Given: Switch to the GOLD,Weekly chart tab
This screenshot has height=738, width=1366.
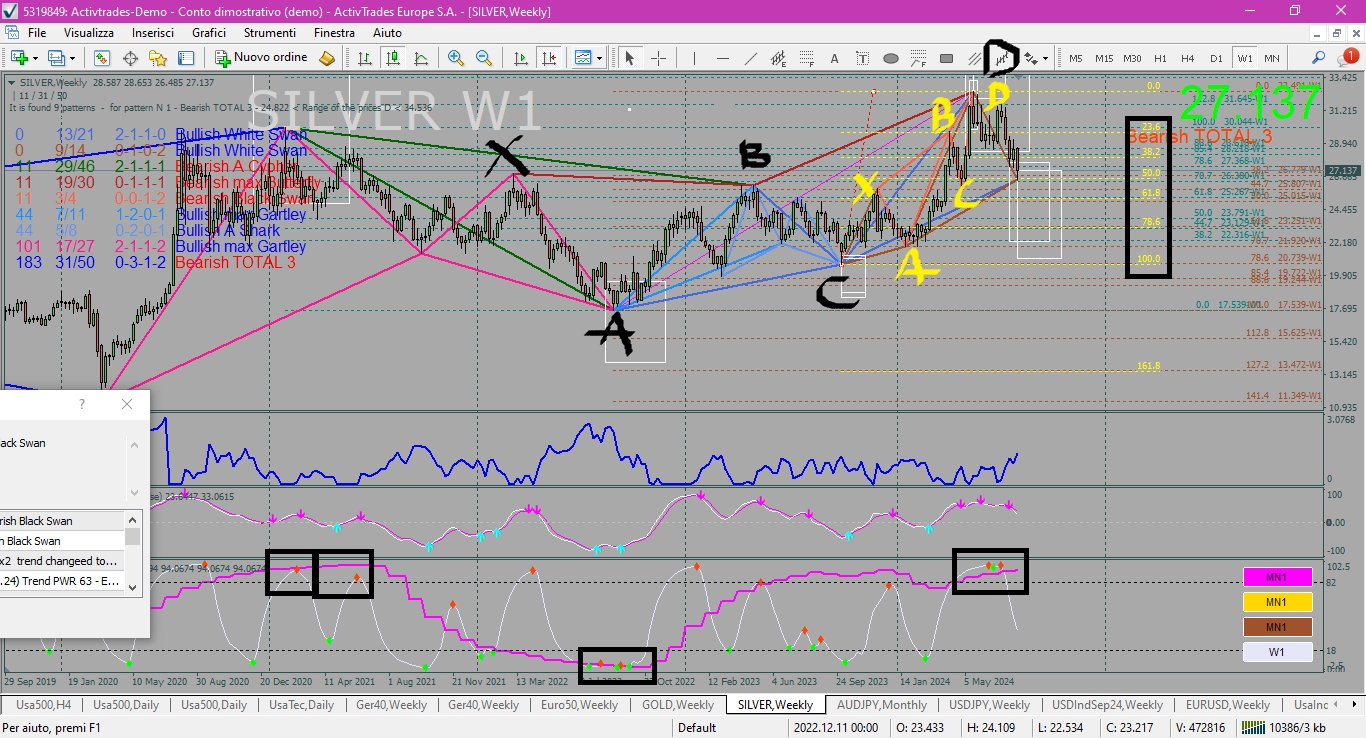Looking at the screenshot, I should point(678,705).
